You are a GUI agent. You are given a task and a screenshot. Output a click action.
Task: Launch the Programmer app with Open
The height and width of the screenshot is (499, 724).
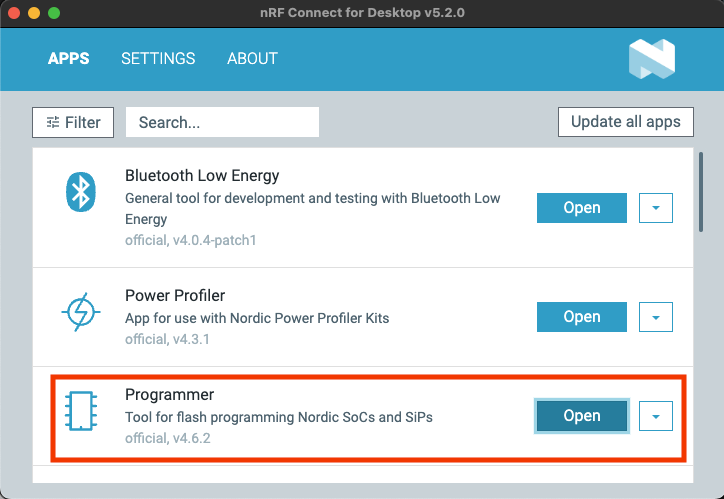click(581, 416)
